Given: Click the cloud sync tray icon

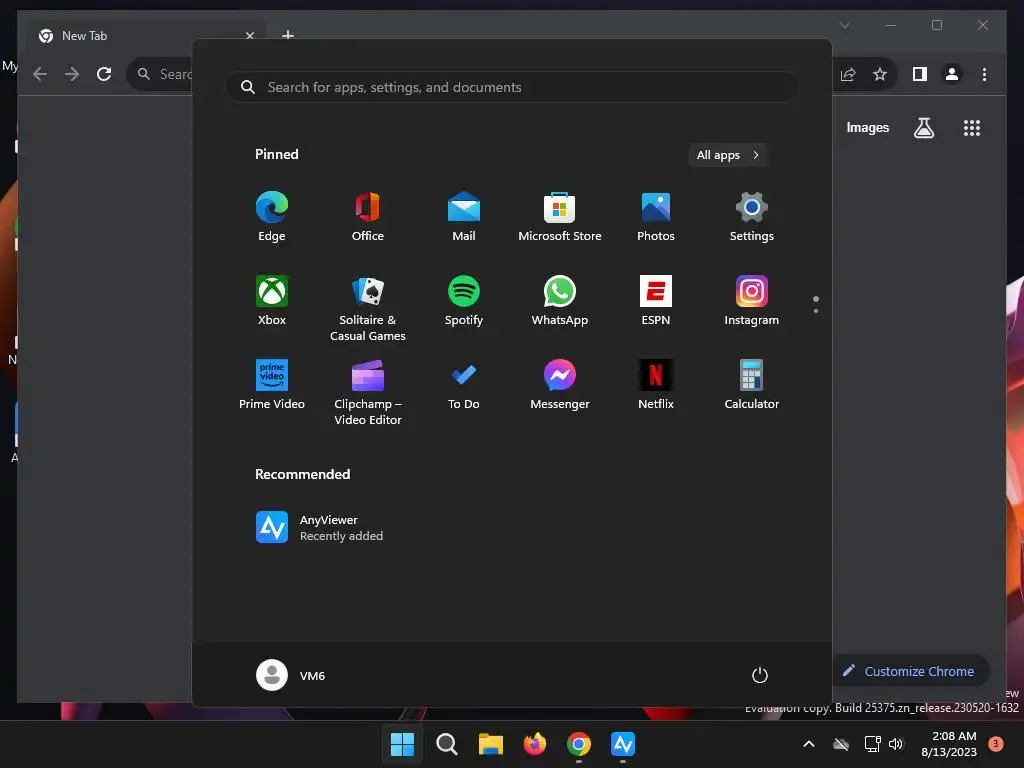Looking at the screenshot, I should click(x=841, y=744).
